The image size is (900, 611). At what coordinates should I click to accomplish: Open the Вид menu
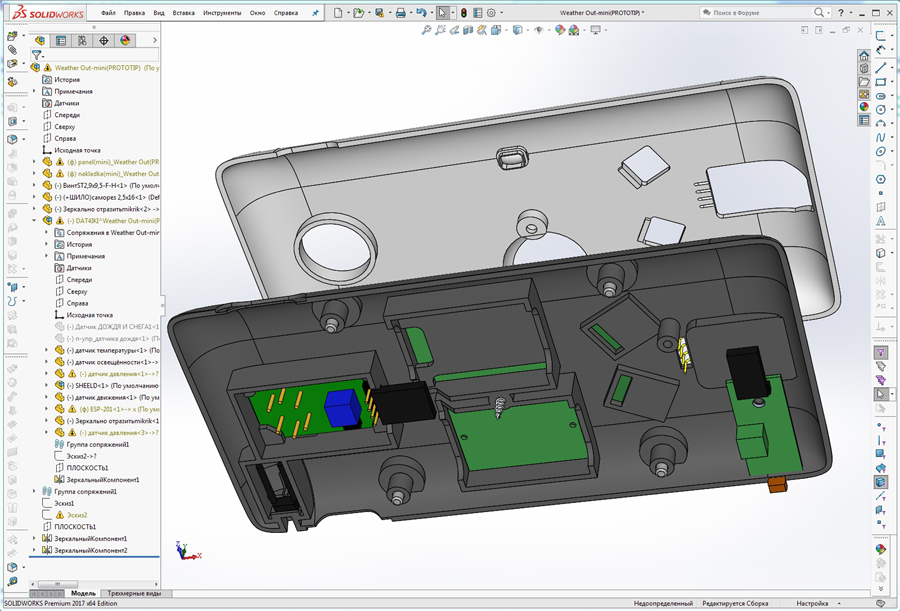pos(159,13)
